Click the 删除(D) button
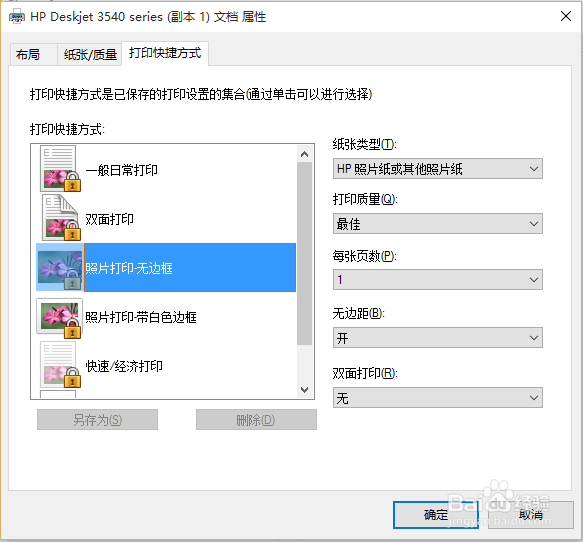Viewport: 583px width, 542px height. click(256, 420)
